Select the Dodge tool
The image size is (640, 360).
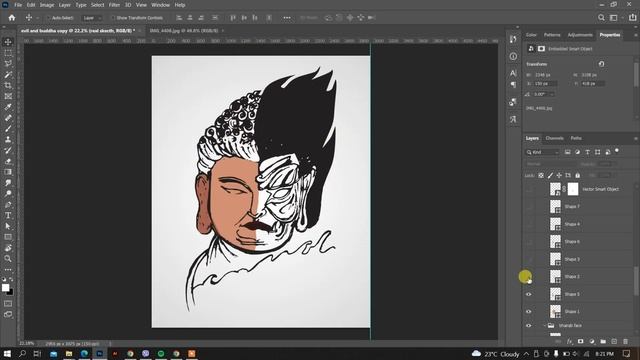(x=8, y=193)
